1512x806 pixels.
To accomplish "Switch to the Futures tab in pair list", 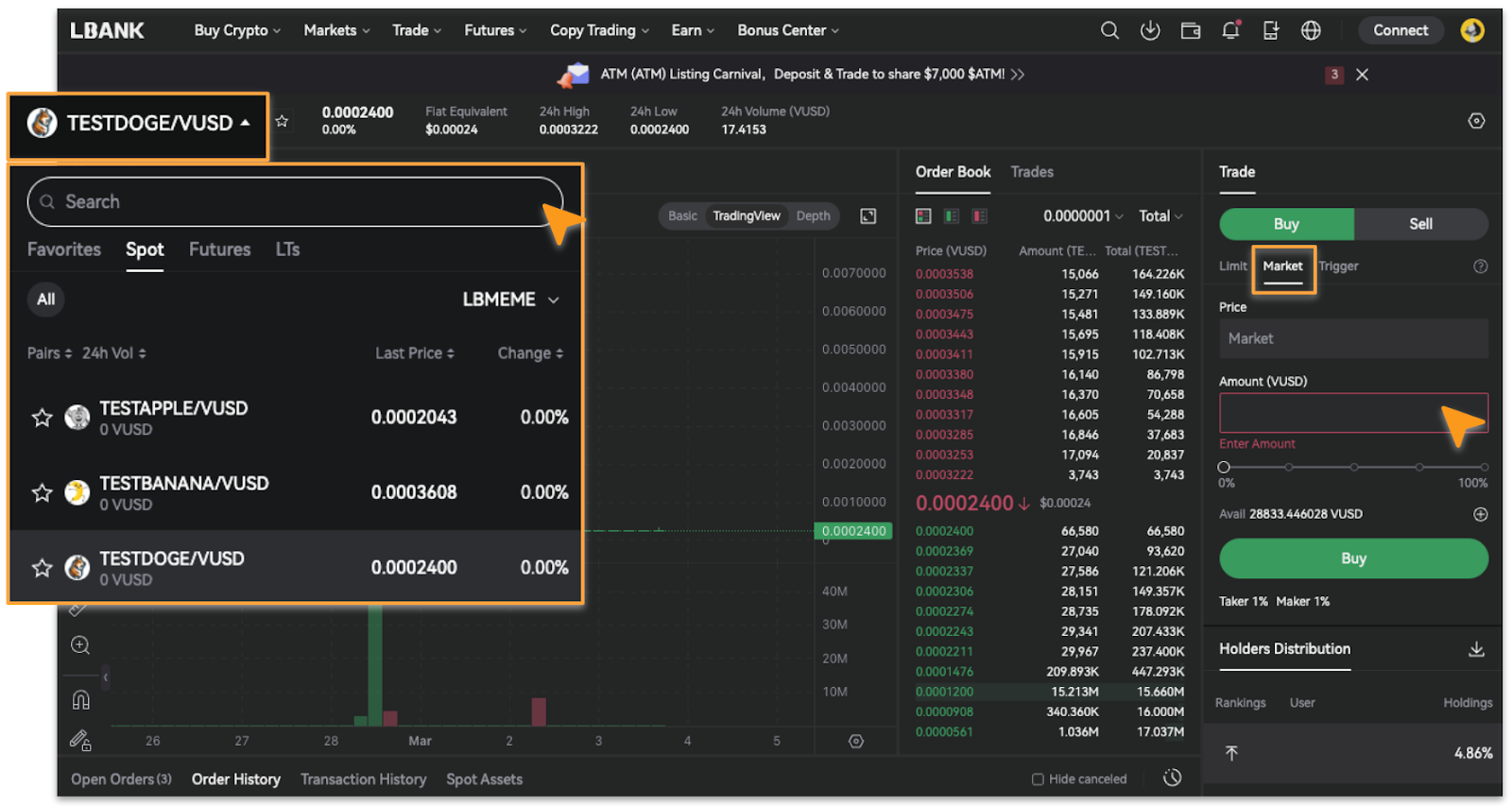I will [x=219, y=249].
